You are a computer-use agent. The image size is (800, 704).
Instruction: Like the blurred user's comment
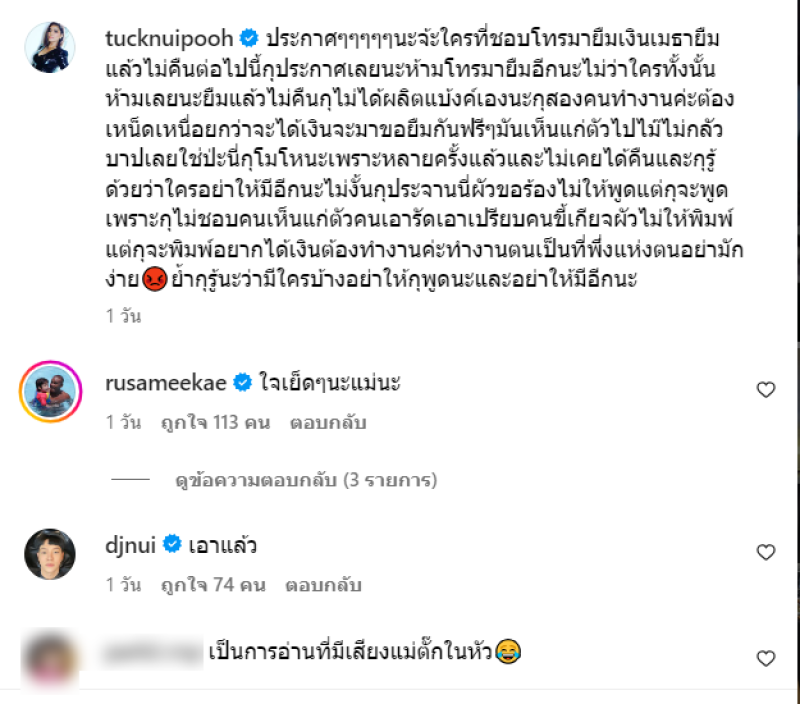(x=765, y=658)
